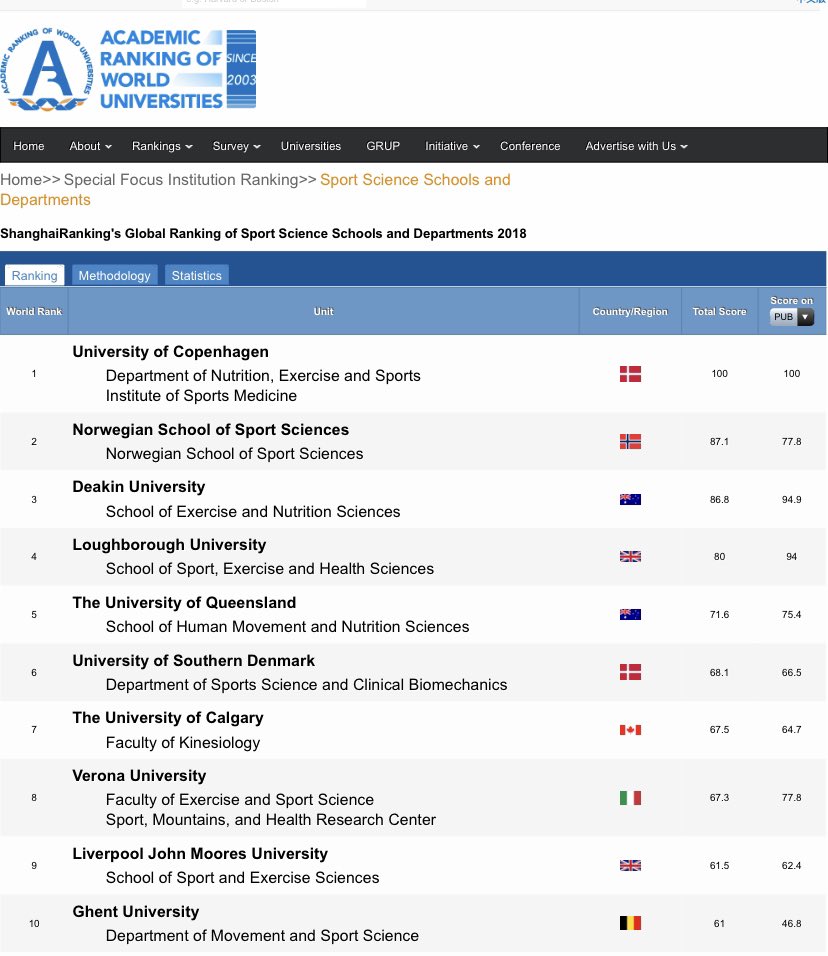Screen dimensions: 828x956
Task: Click Department of Movement and Sport Science
Action: click(262, 935)
